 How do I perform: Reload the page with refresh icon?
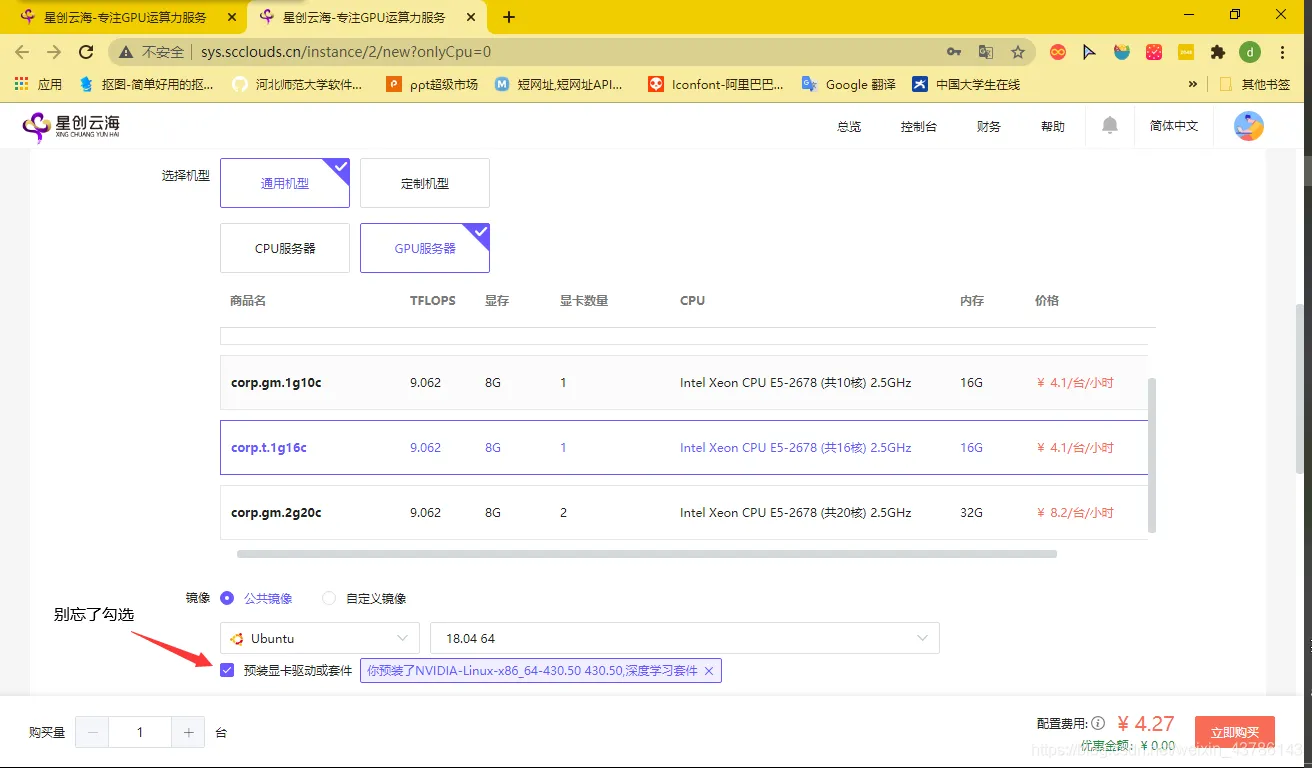86,52
